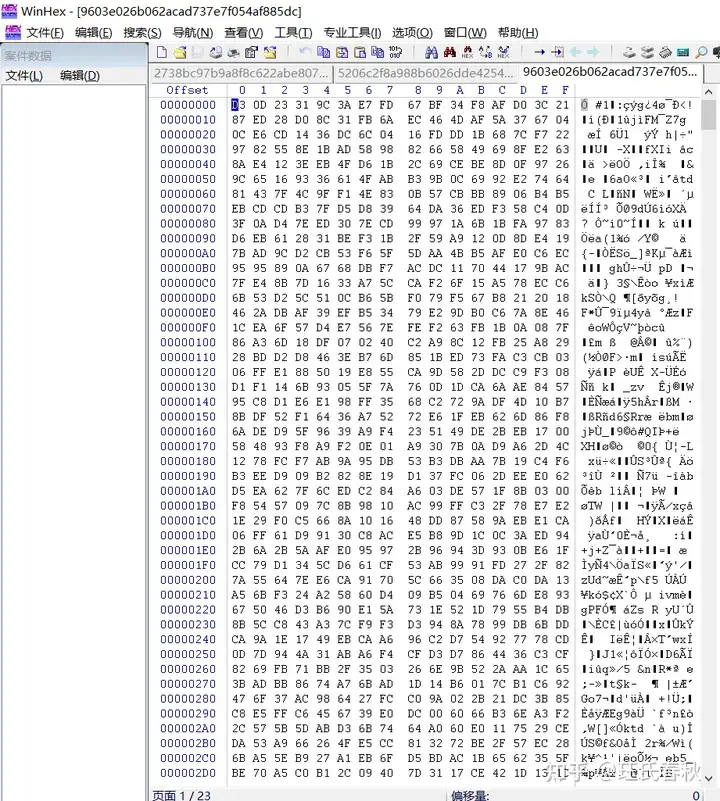Click offset label 000001A0
The image size is (720, 801).
(x=188, y=491)
